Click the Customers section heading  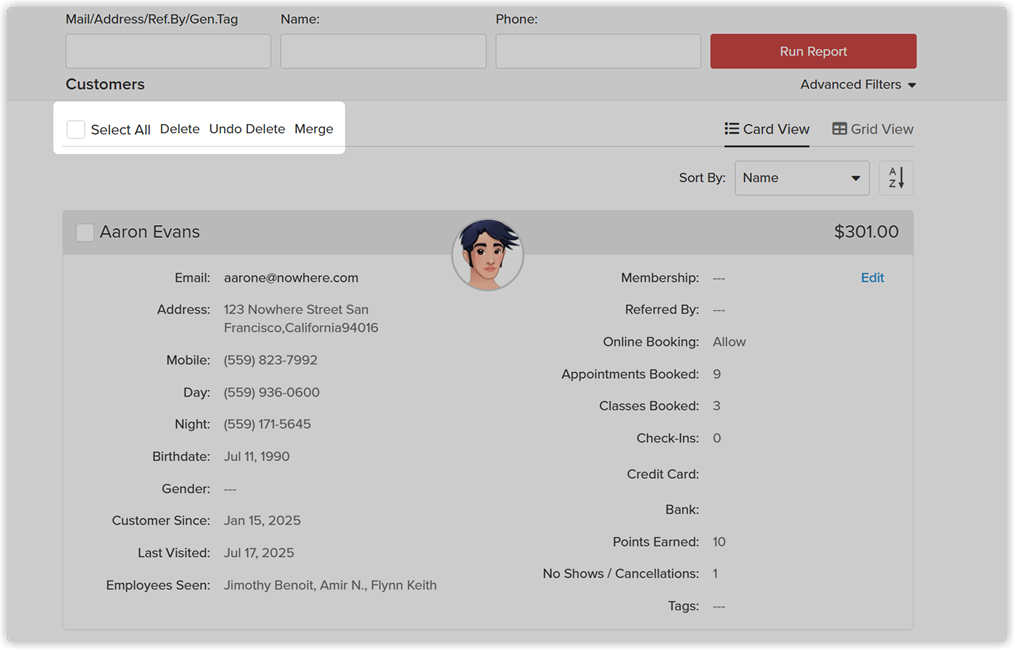click(x=105, y=84)
